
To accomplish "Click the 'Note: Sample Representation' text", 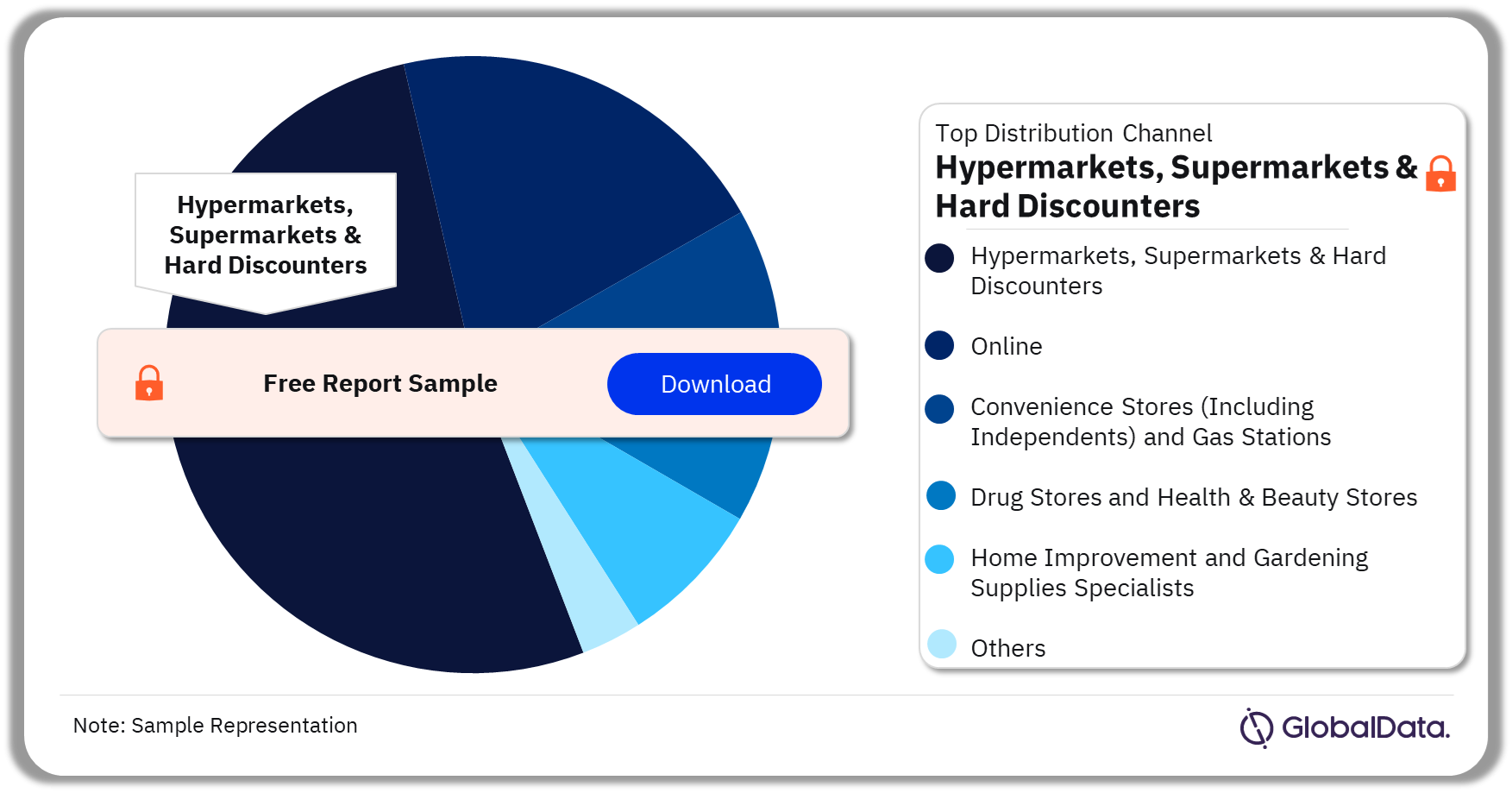I will 215,726.
